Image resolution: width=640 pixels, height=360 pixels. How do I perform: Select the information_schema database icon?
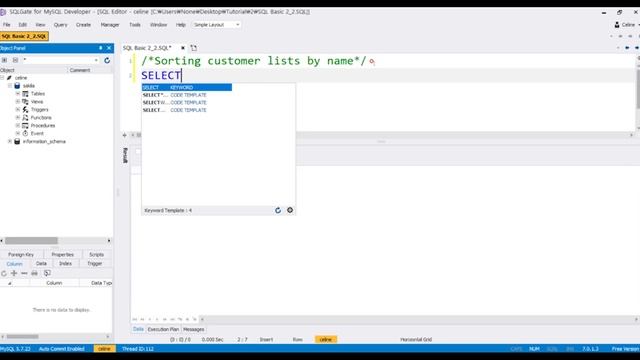(17, 142)
